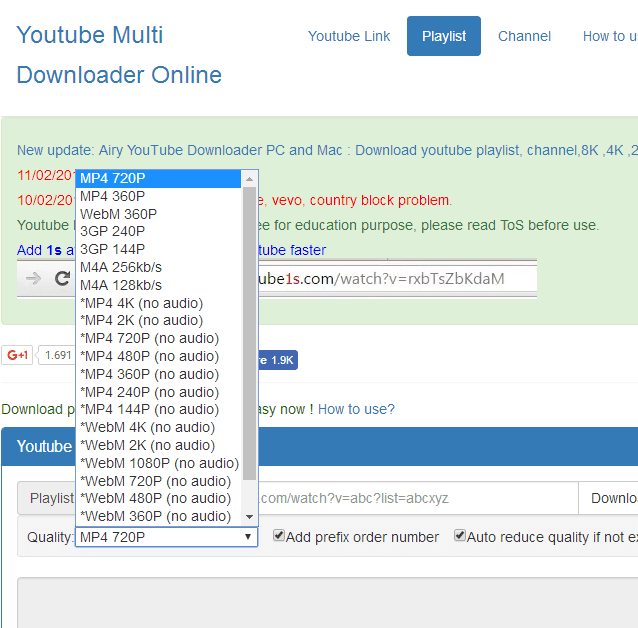The height and width of the screenshot is (628, 638).
Task: Choose *MP4 2K (no audio) option
Action: pos(158,321)
